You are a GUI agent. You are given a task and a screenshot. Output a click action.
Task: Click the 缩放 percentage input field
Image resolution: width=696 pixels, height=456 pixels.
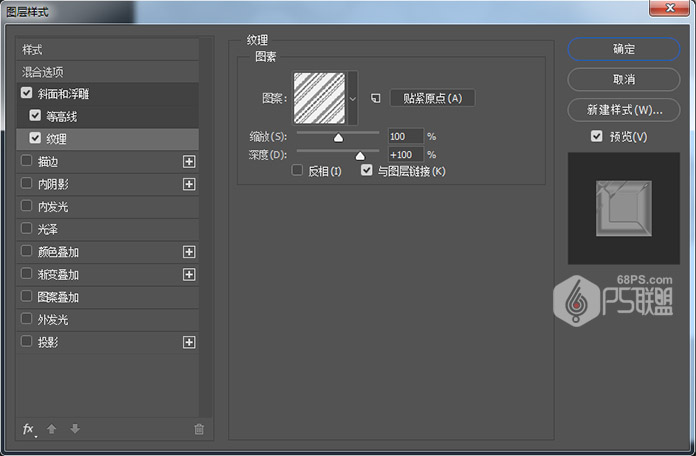coord(406,136)
